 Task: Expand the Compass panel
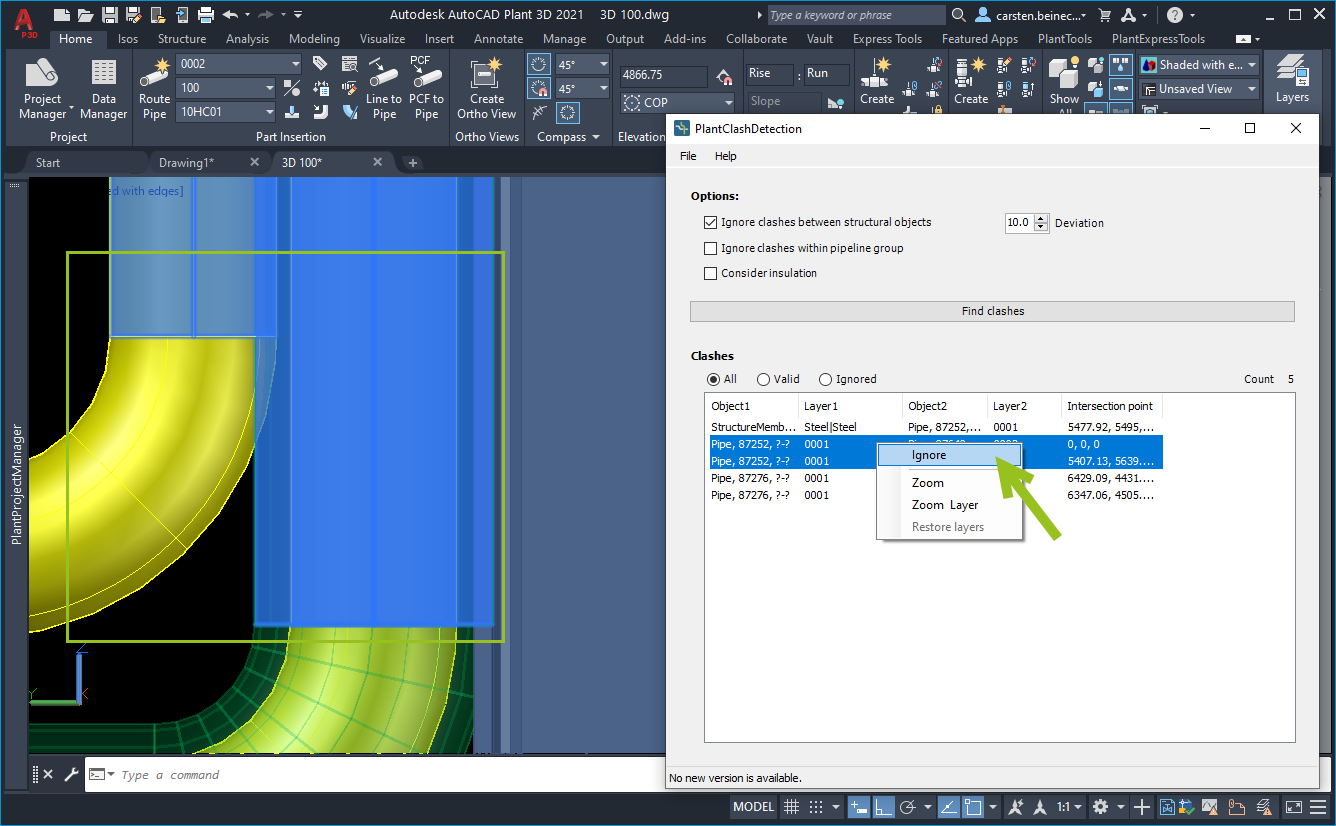click(x=568, y=137)
